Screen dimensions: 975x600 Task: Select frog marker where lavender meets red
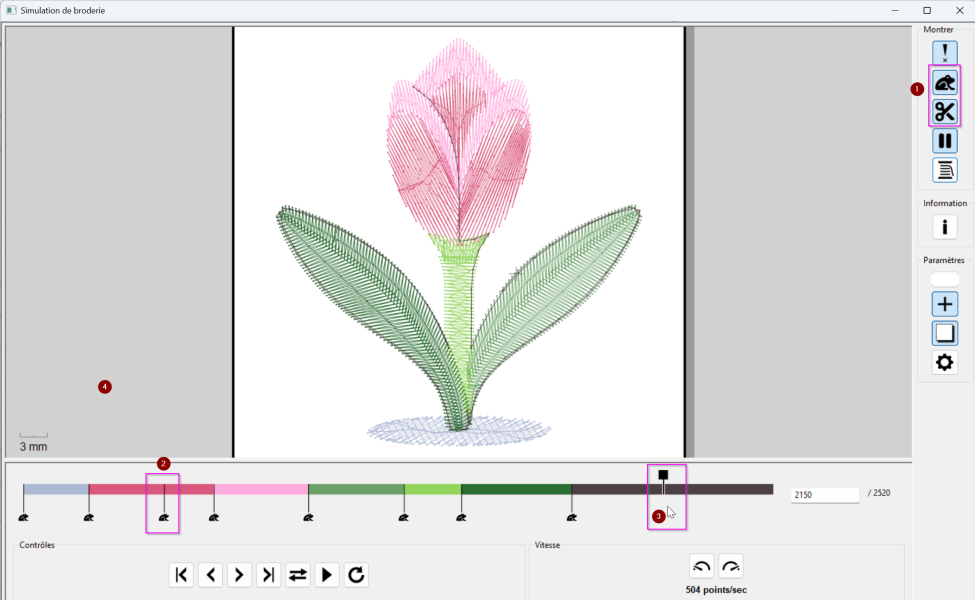point(89,517)
